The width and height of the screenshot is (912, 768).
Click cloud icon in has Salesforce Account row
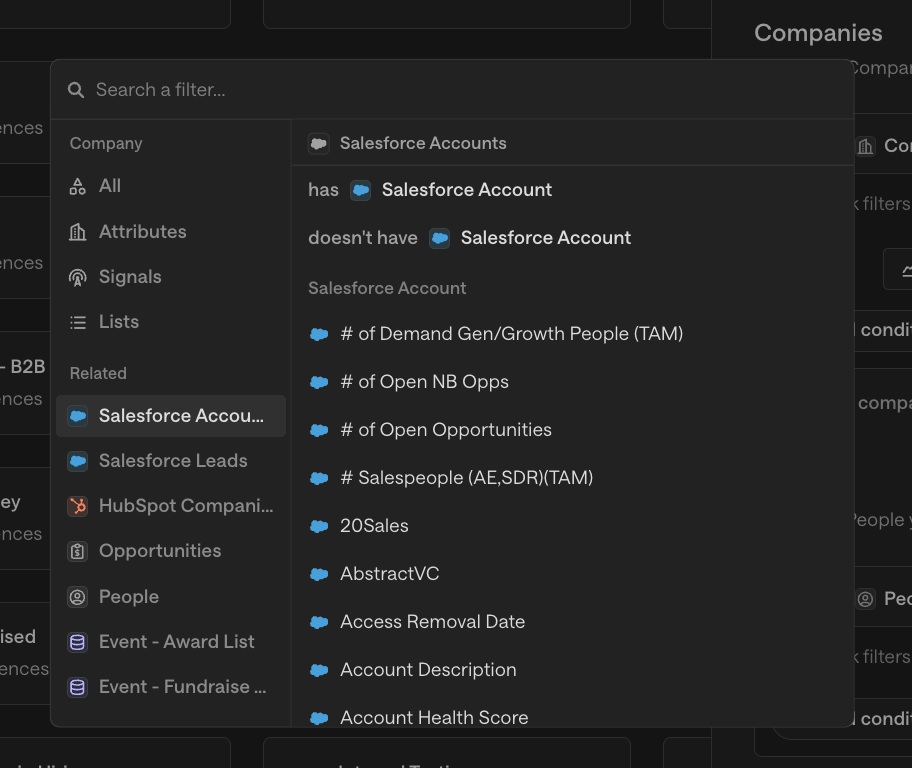coord(361,190)
